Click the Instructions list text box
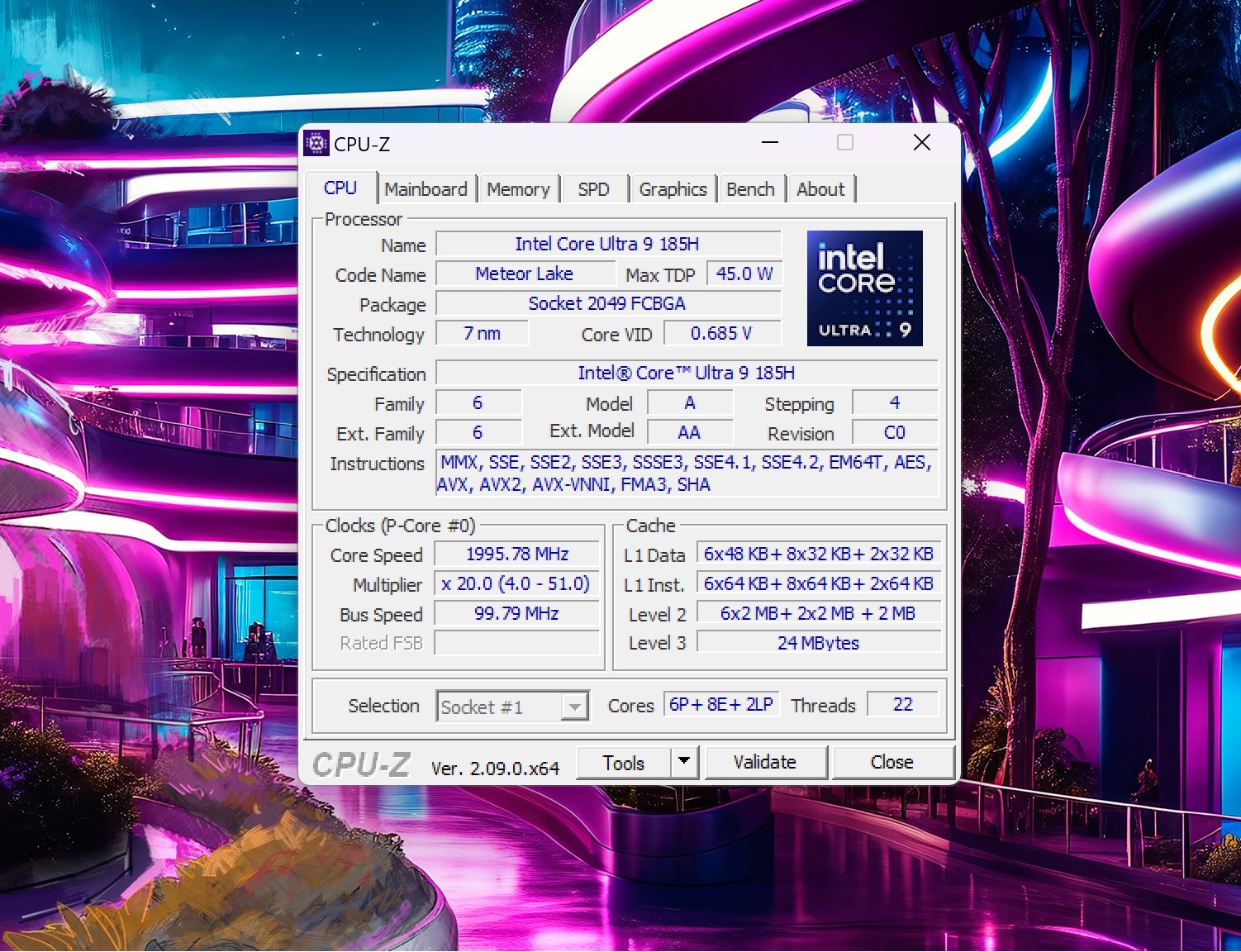The image size is (1241, 952). 686,474
